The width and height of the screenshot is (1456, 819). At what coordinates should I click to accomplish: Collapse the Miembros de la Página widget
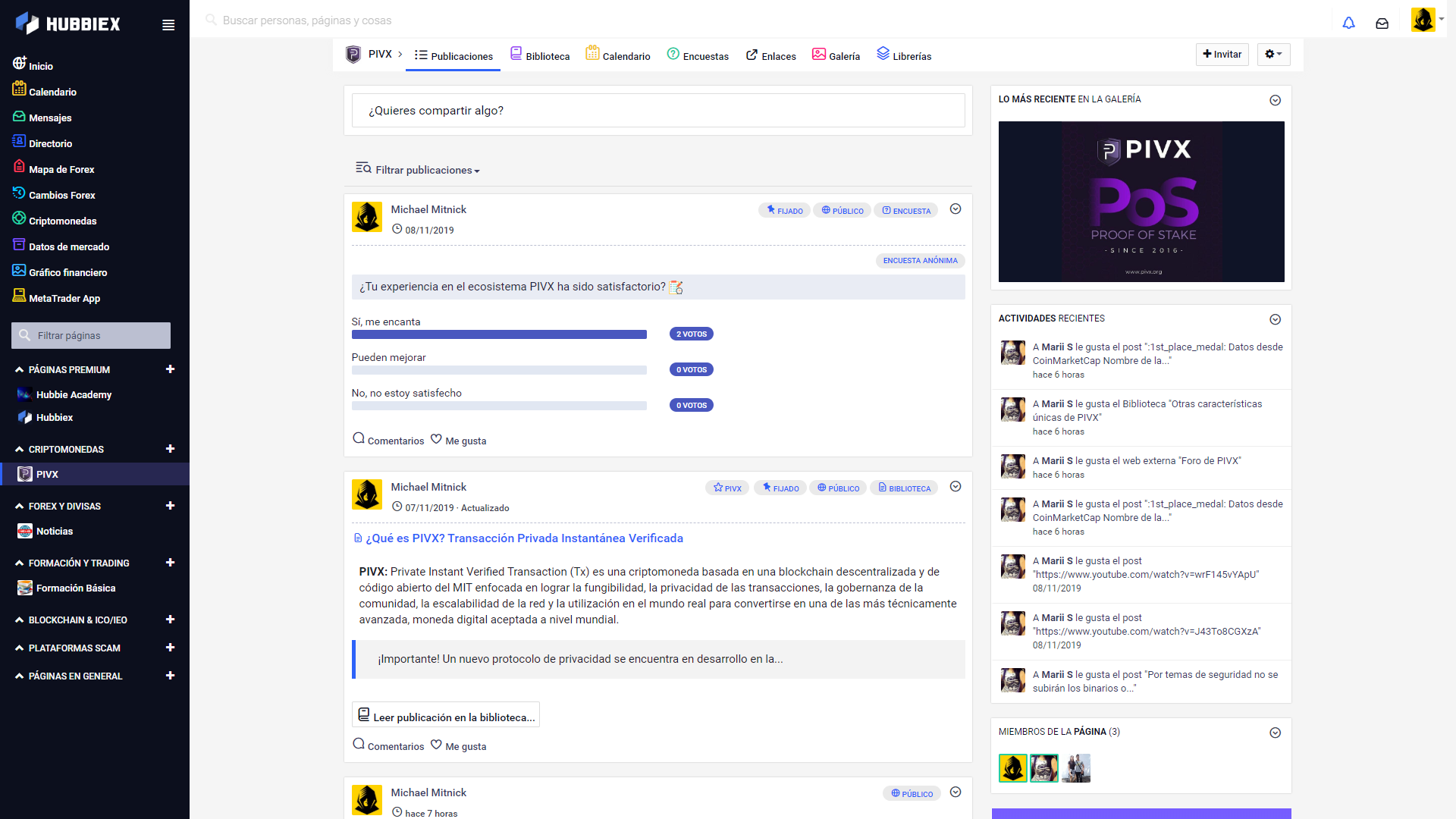point(1276,733)
